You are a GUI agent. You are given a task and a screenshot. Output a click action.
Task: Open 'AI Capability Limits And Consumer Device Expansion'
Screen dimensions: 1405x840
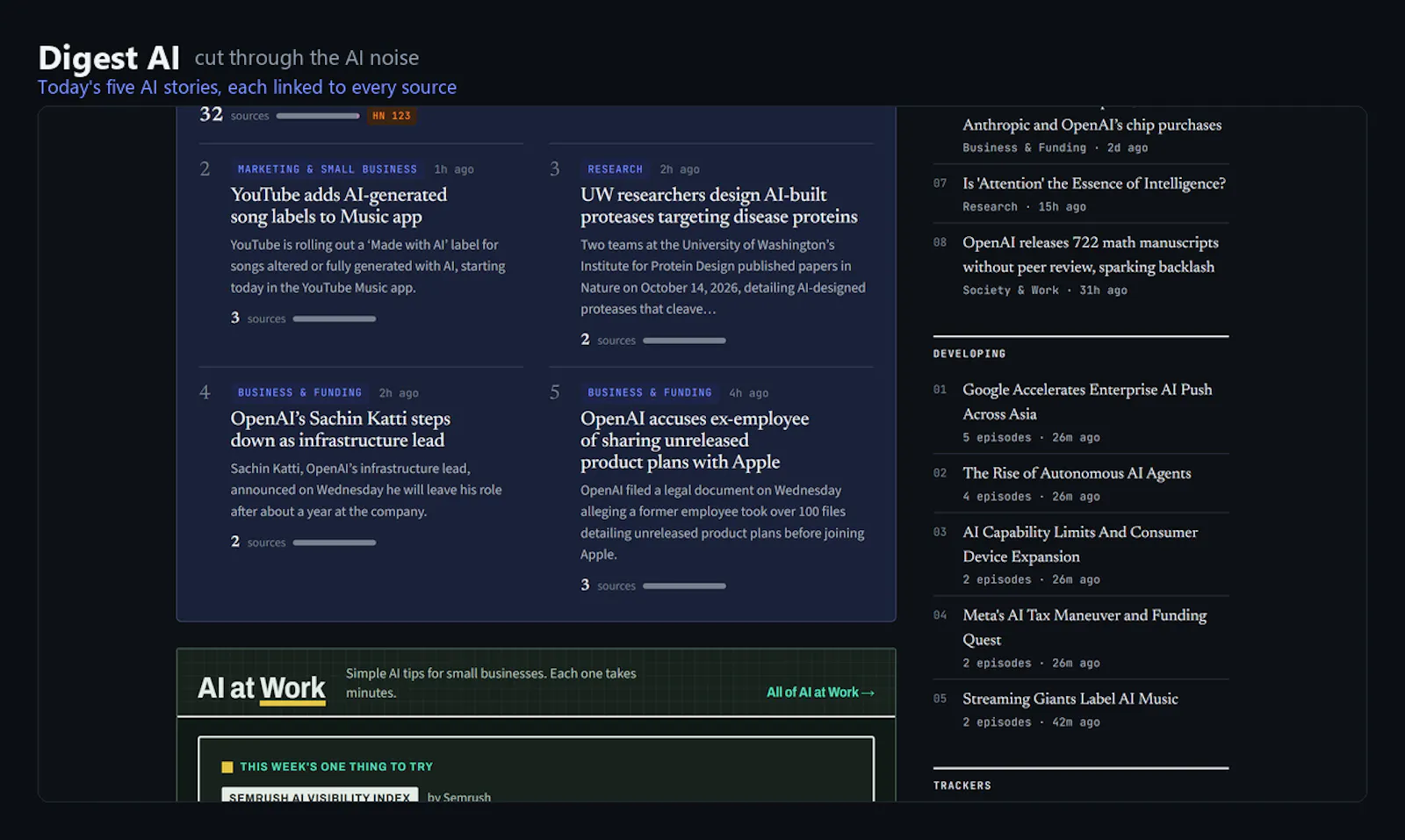(x=1080, y=544)
